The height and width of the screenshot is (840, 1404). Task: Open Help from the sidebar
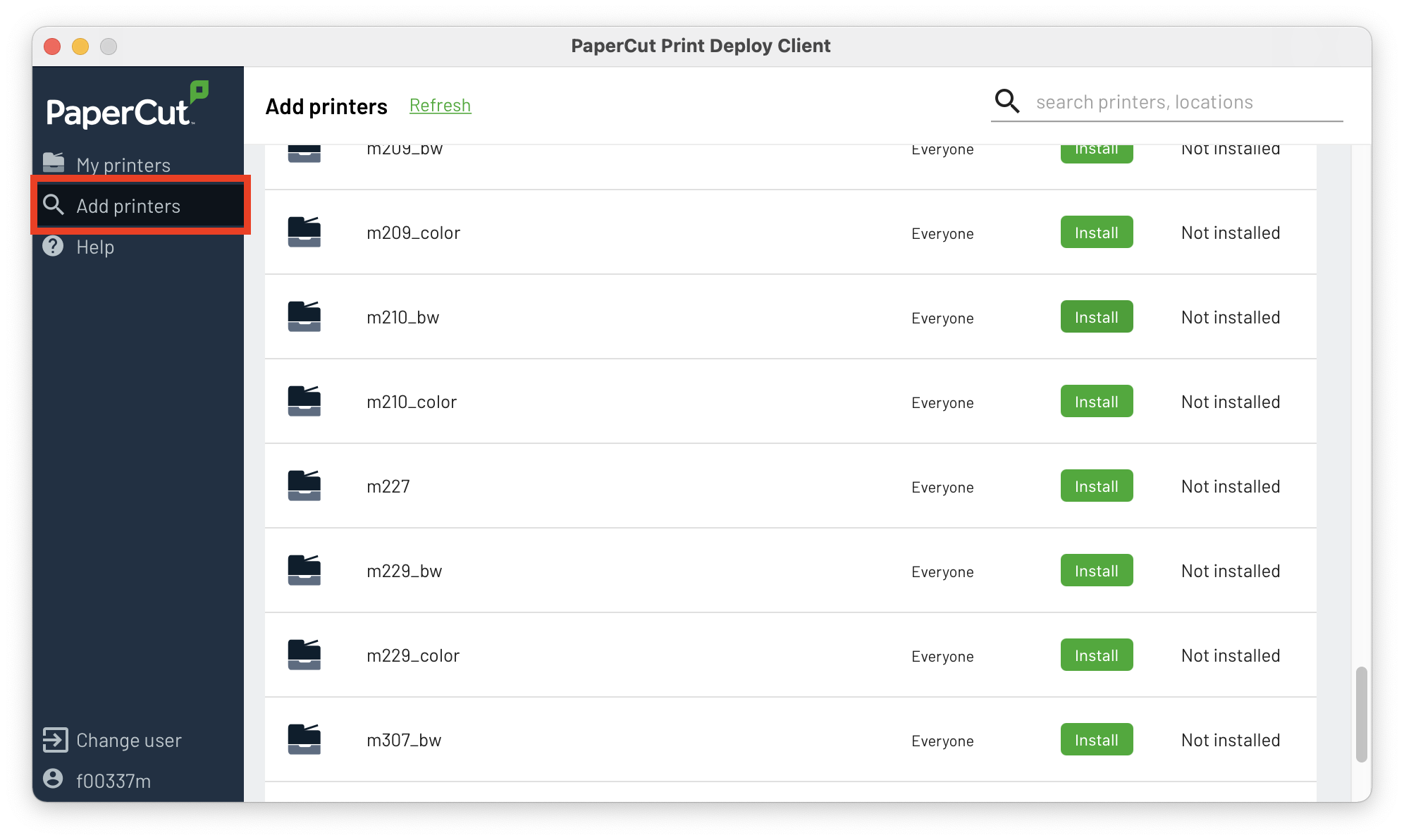pos(54,247)
